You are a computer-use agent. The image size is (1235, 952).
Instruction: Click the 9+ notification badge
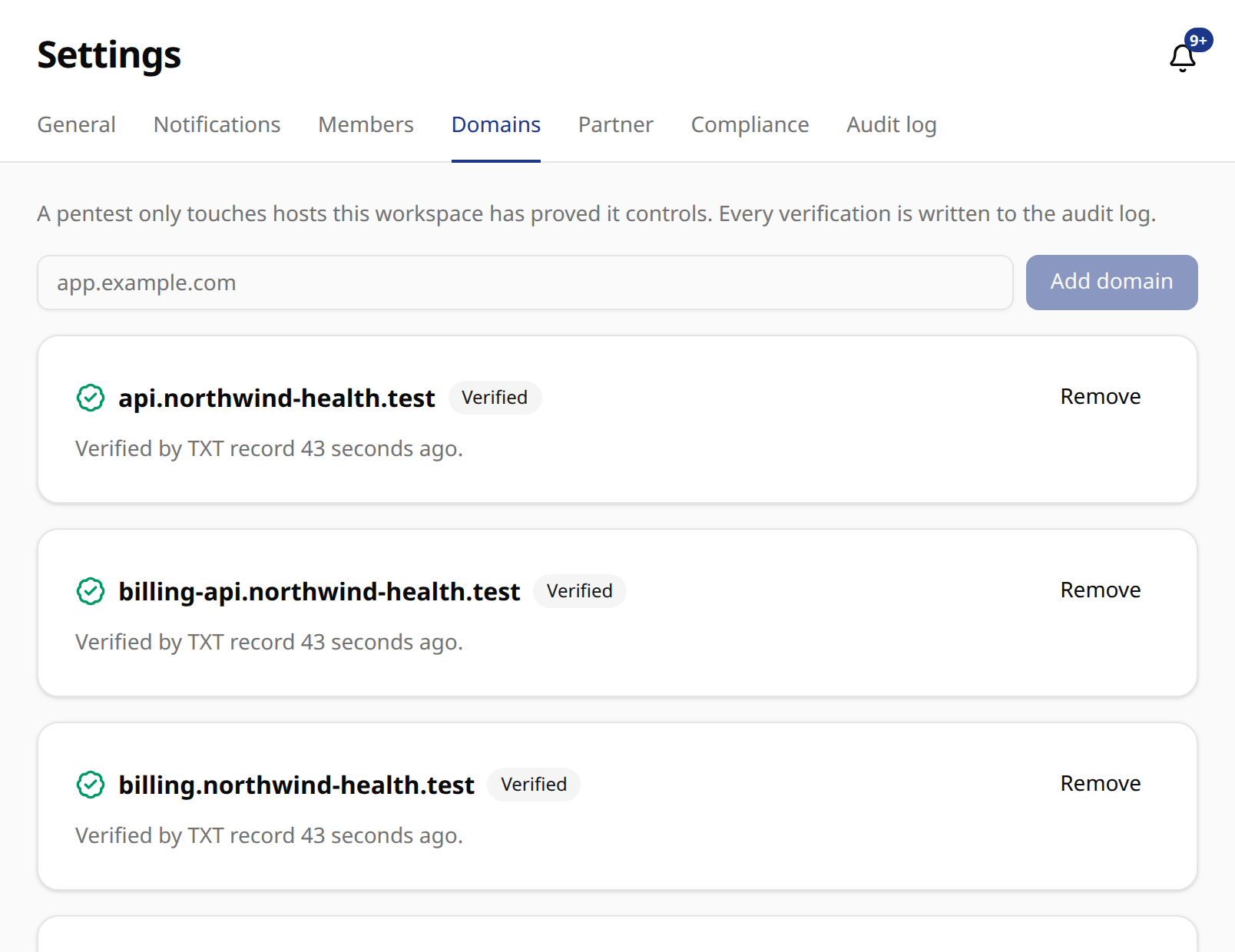click(x=1198, y=41)
